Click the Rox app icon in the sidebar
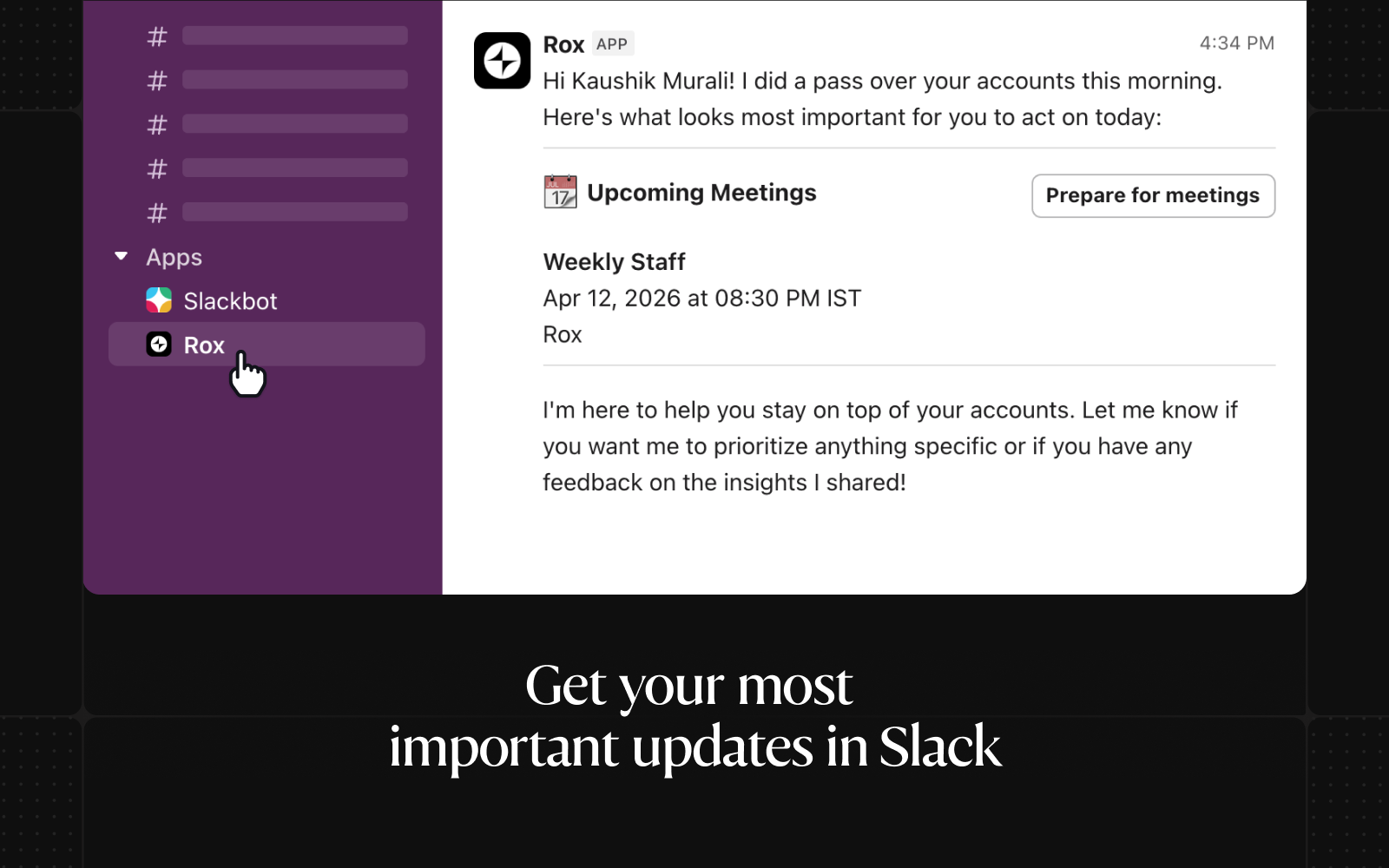The width and height of the screenshot is (1389, 868). (x=159, y=345)
